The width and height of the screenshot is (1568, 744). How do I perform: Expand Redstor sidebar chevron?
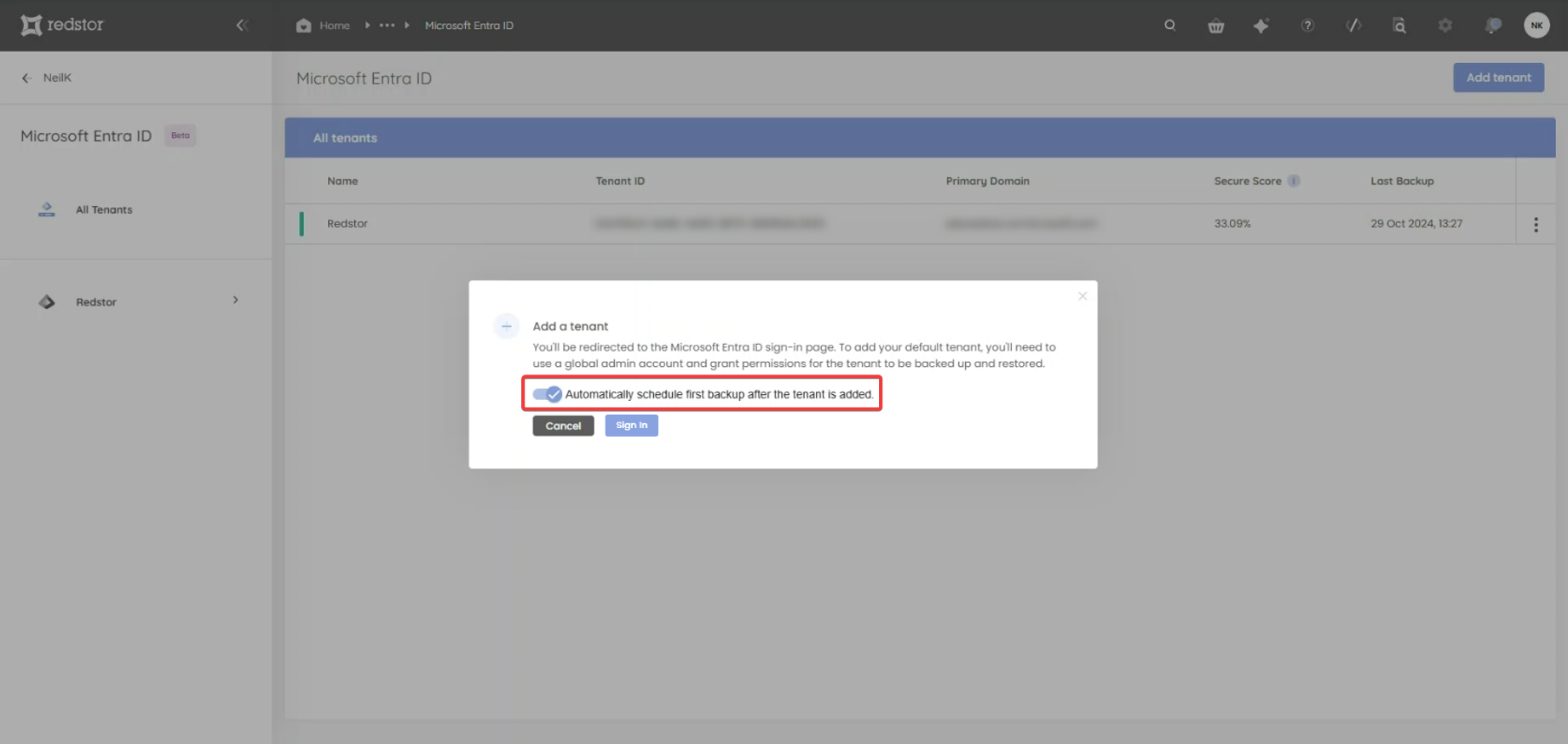coord(236,300)
